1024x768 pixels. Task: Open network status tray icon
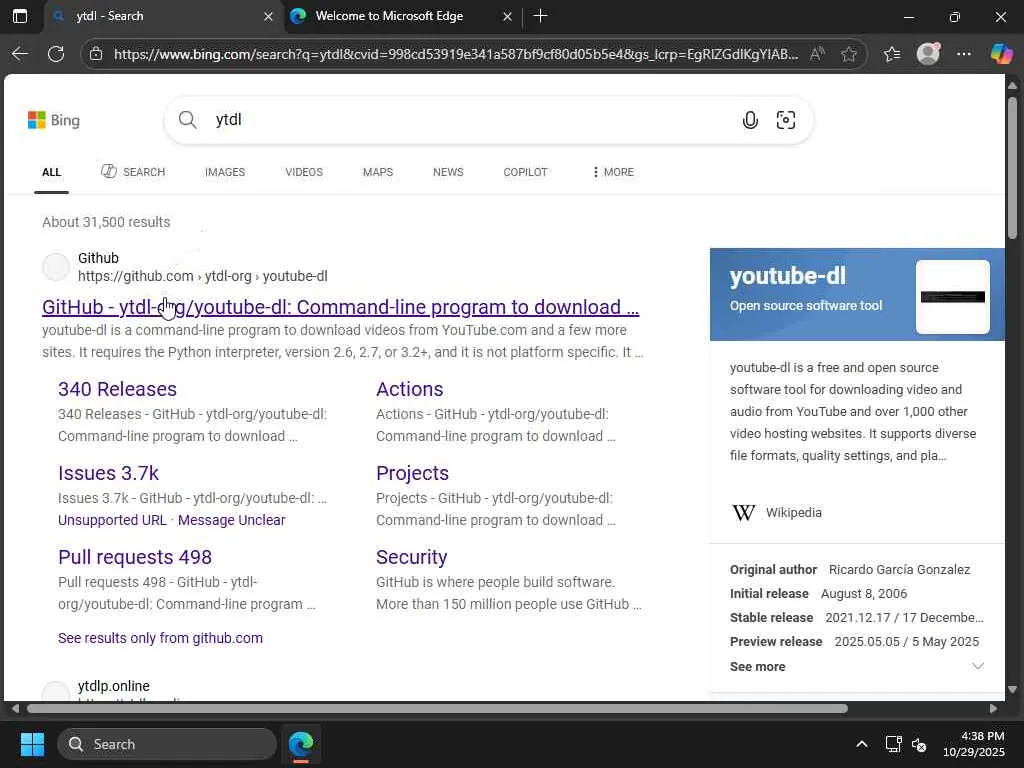coord(893,744)
